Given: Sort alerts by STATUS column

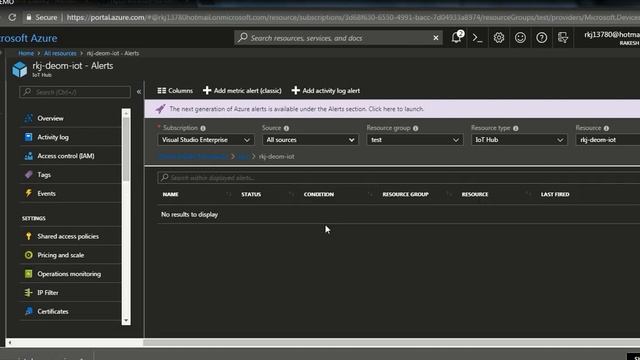Looking at the screenshot, I should (x=251, y=194).
